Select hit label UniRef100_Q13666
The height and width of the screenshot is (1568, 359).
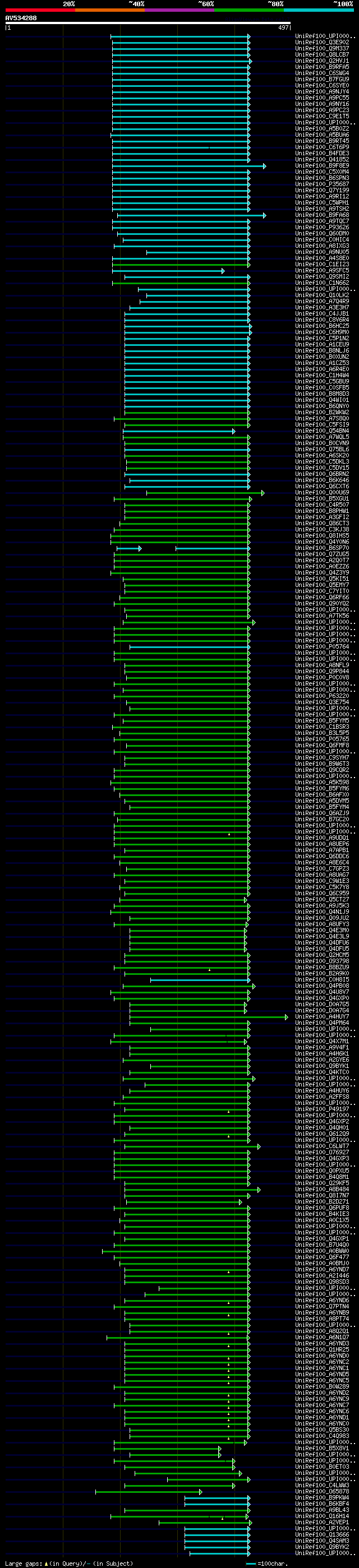323,1534
